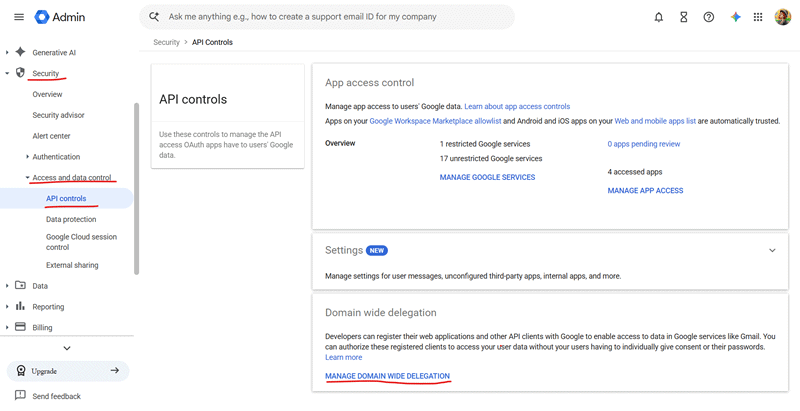Click Security breadcrumb link
Screen dimensions: 800x411
pyautogui.click(x=166, y=42)
